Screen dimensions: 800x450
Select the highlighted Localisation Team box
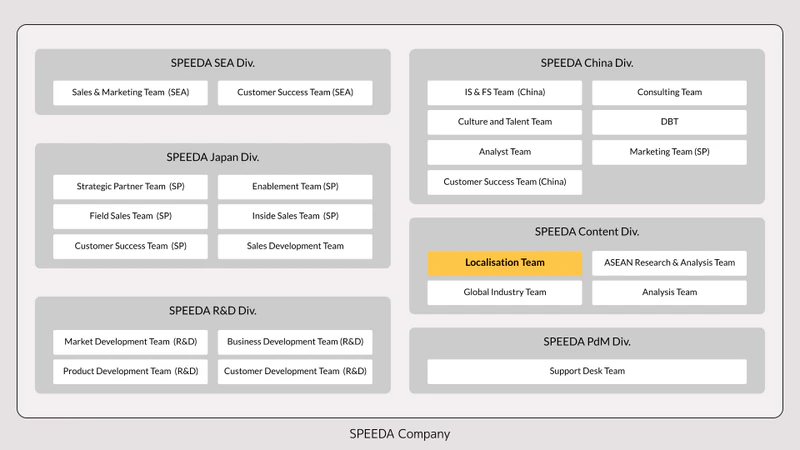point(505,263)
